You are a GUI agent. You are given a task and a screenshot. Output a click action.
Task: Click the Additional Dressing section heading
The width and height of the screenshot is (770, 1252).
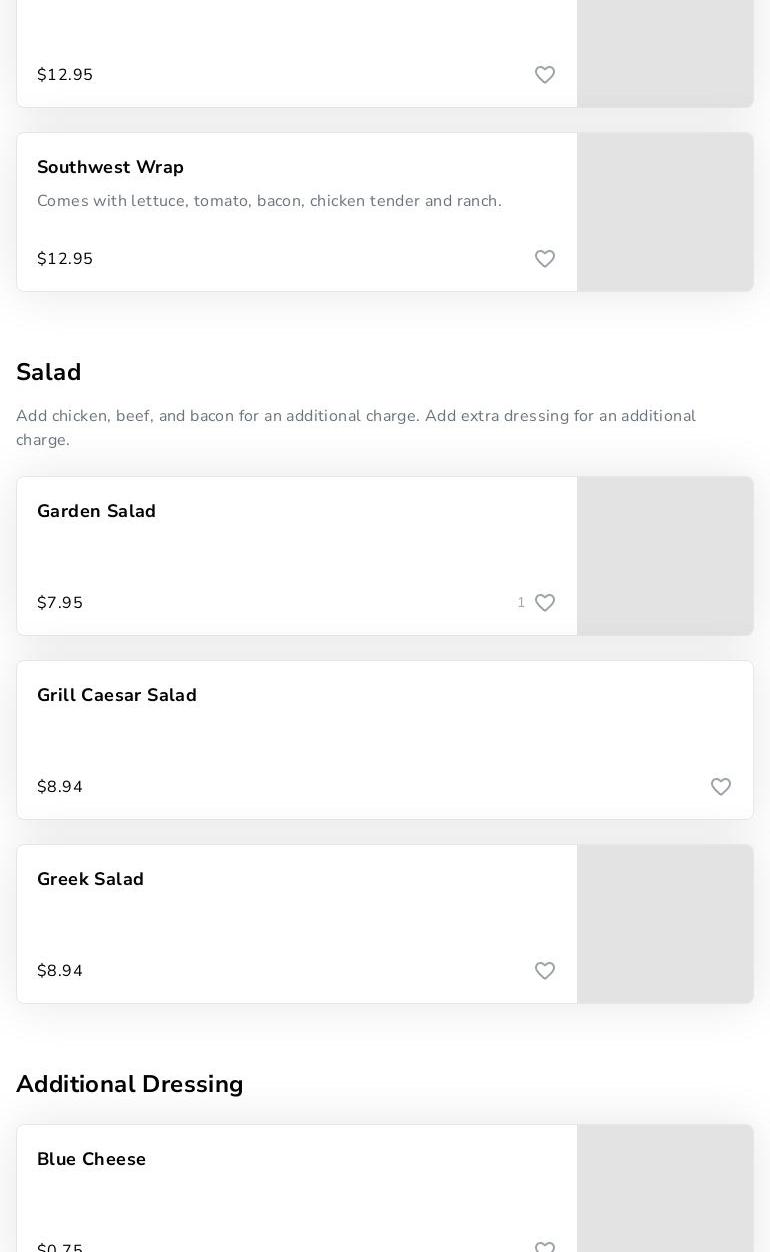pos(130,1084)
